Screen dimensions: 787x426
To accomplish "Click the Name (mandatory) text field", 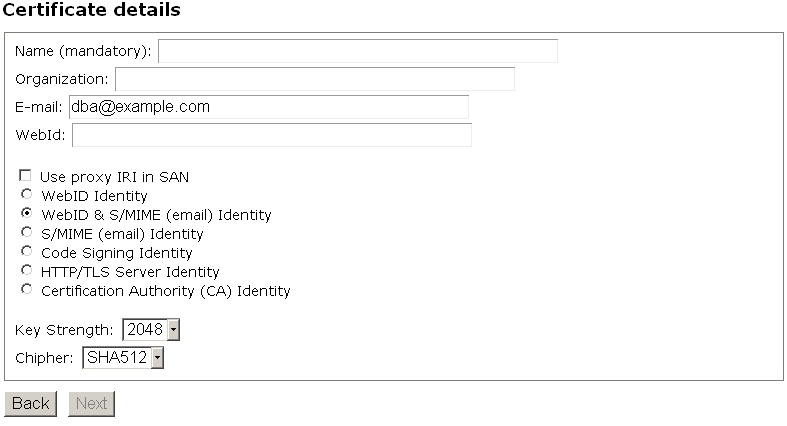I will (357, 51).
